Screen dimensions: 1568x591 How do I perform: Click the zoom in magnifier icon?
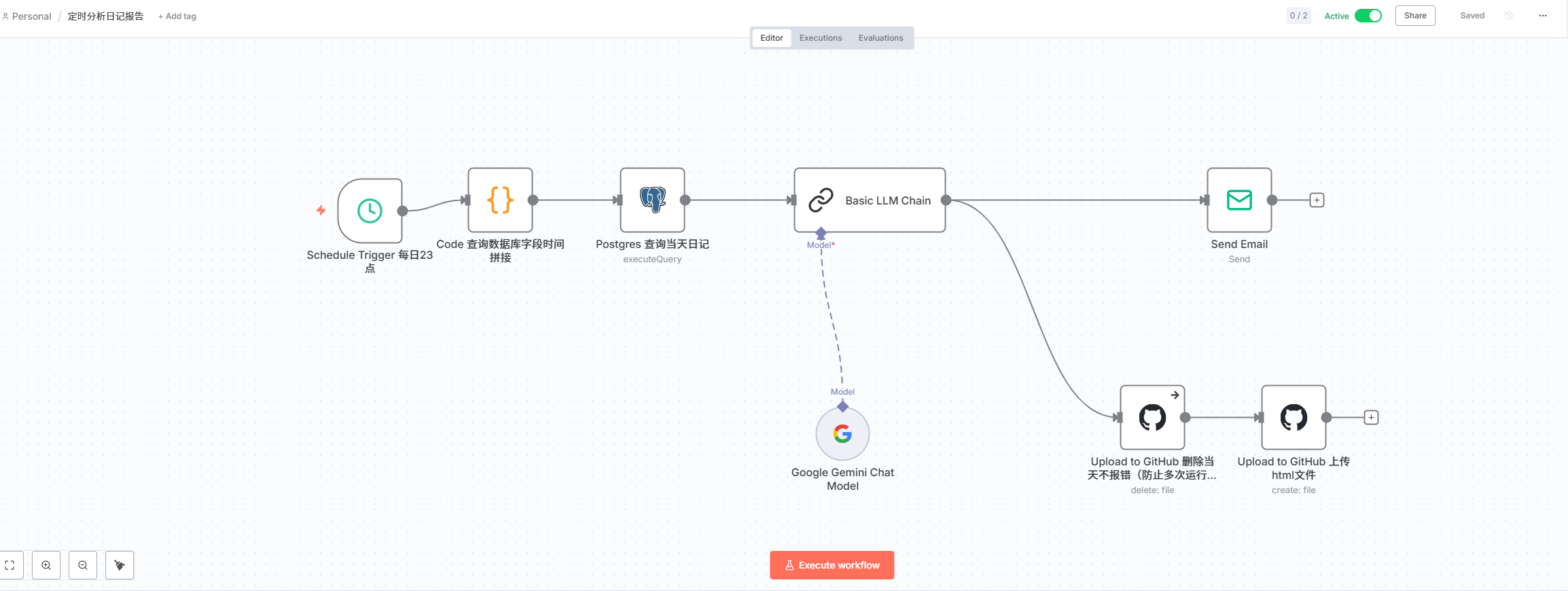(x=46, y=565)
